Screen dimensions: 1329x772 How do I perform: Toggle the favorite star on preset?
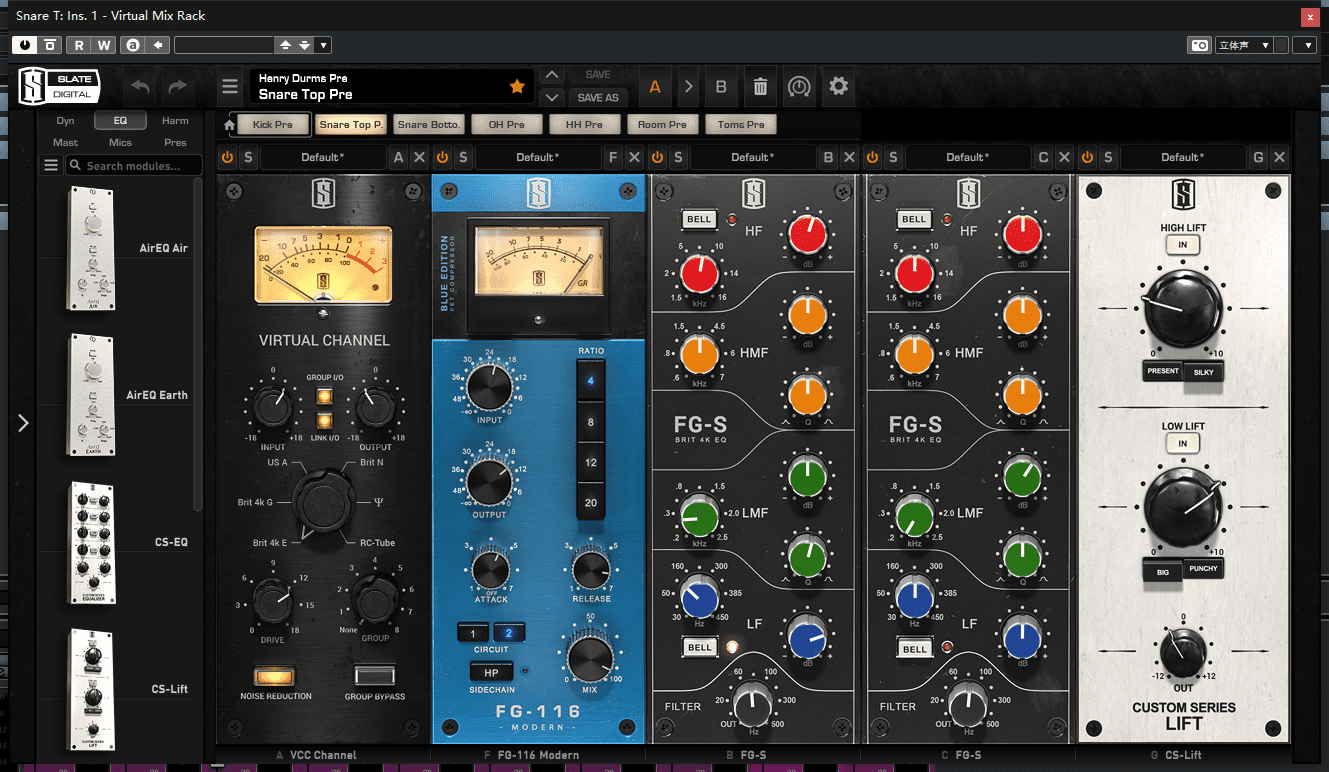pos(517,87)
